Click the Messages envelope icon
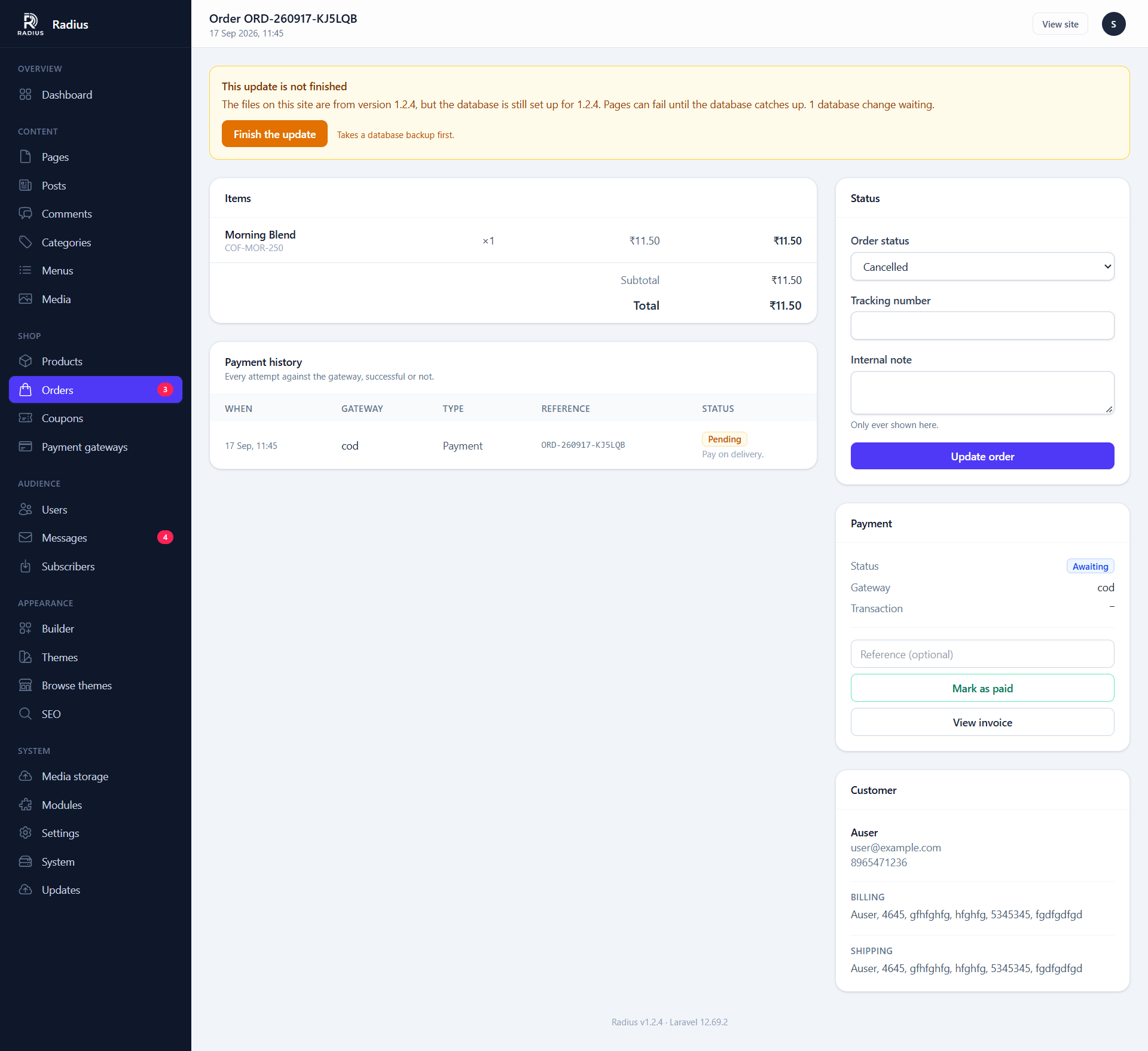The image size is (1148, 1051). [25, 537]
